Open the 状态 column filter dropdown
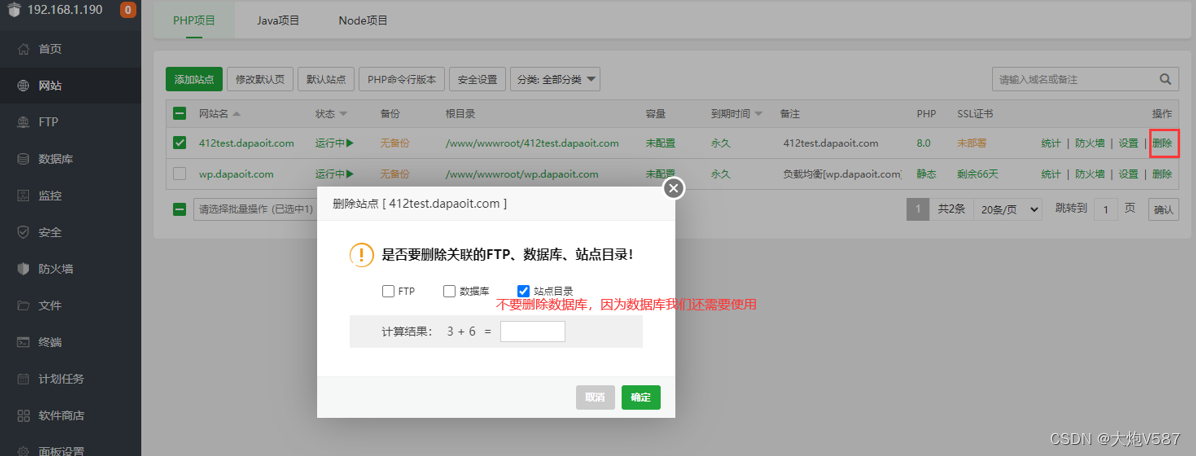Image resolution: width=1196 pixels, height=456 pixels. [x=343, y=114]
